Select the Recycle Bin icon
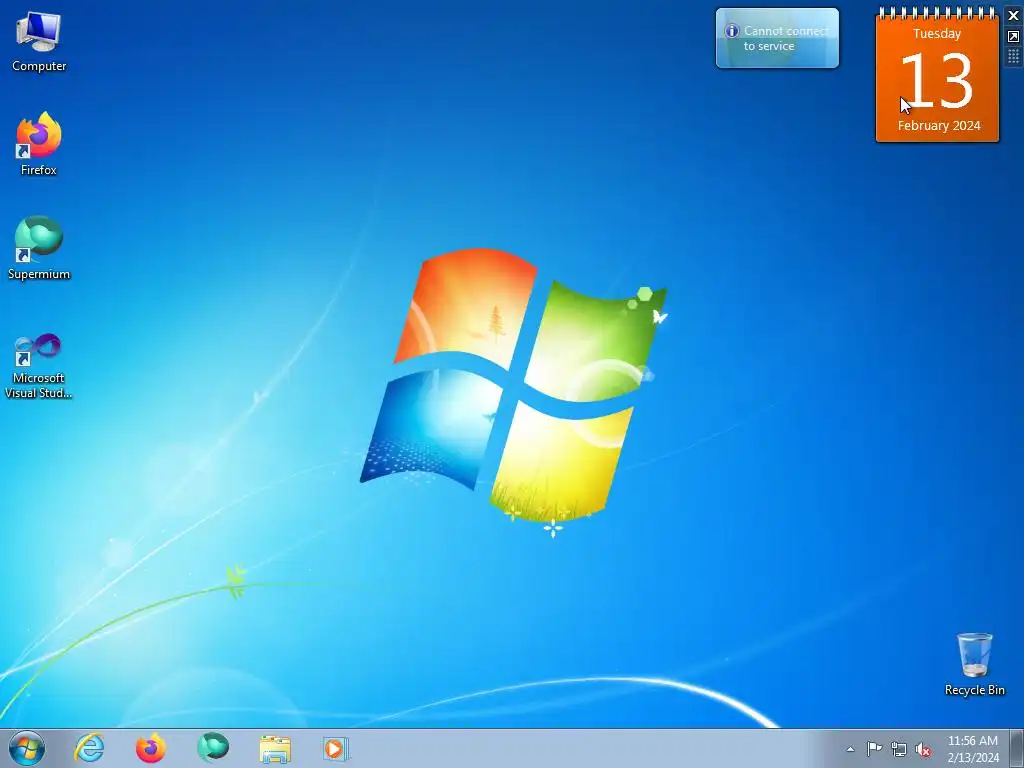 pos(974,664)
